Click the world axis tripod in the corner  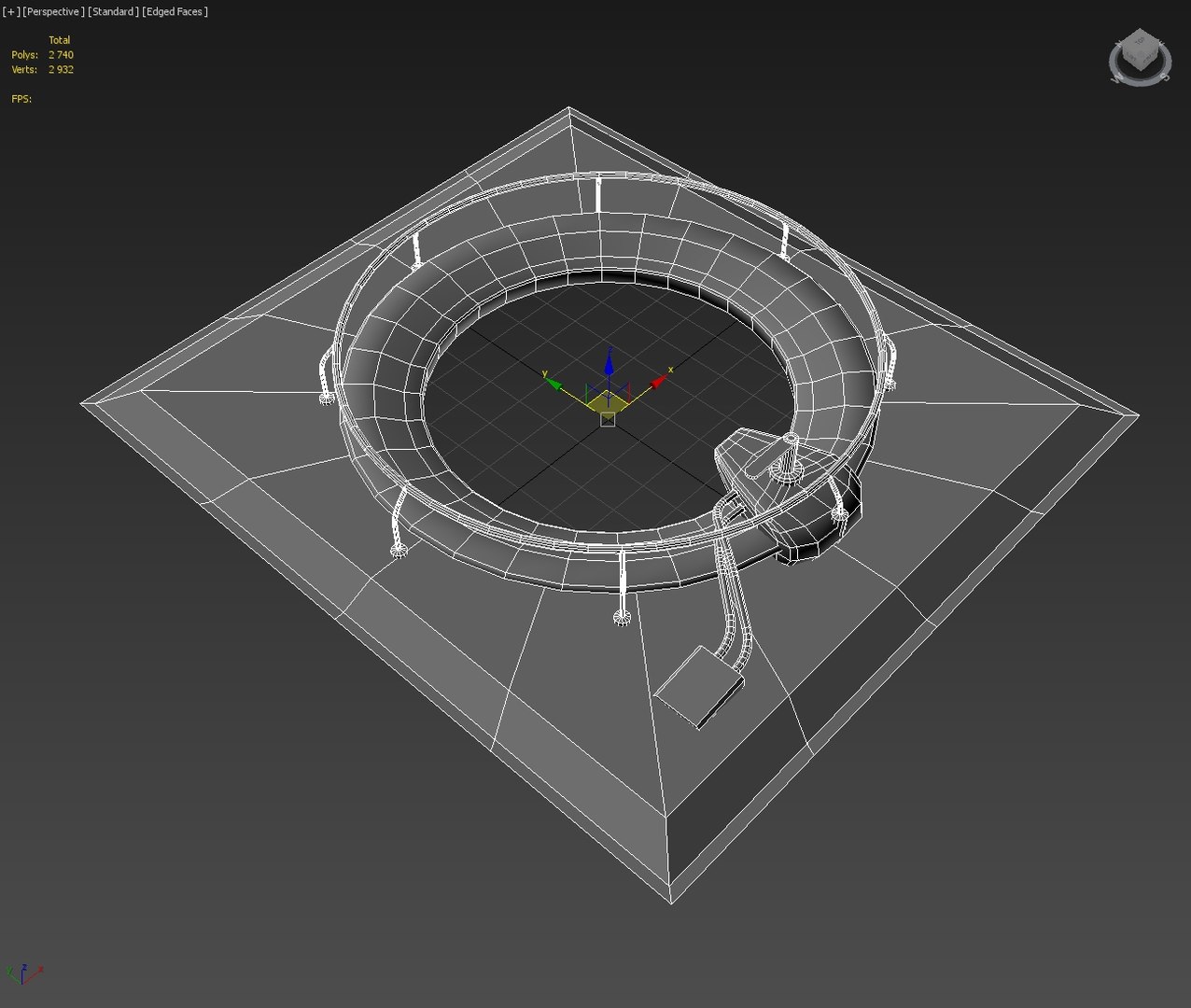point(23,973)
